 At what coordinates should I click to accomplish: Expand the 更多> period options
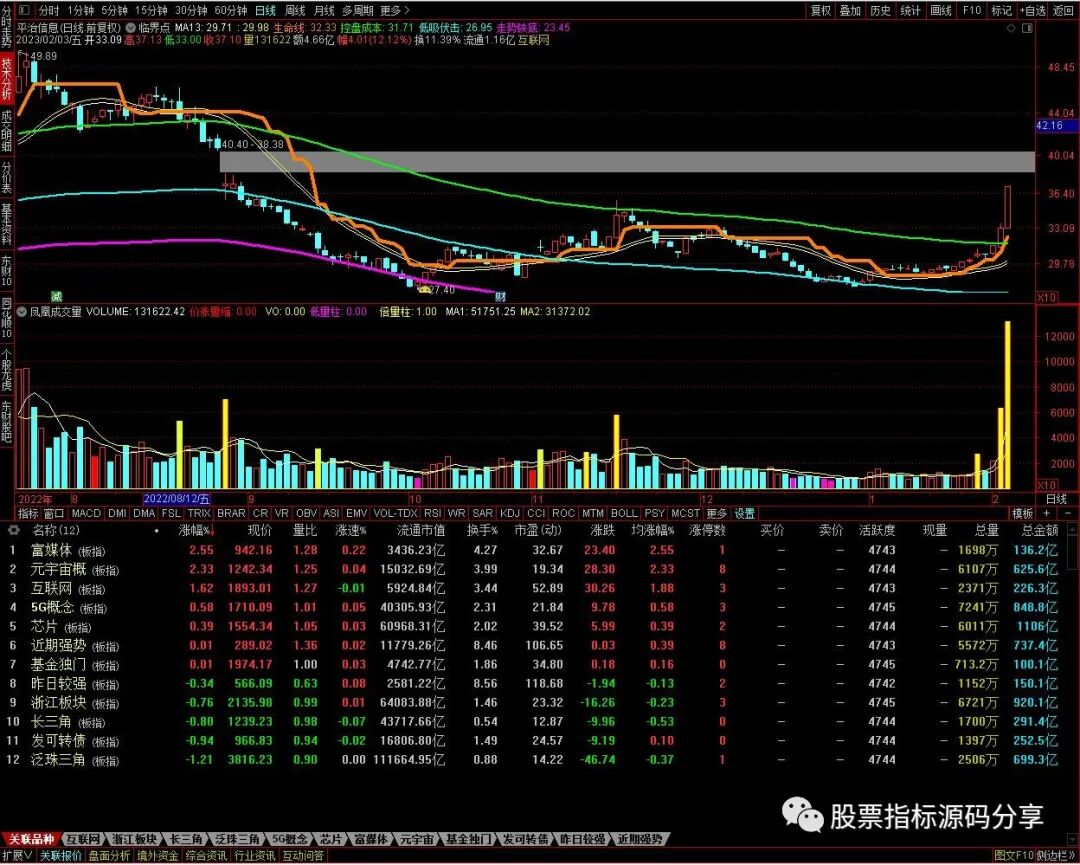point(395,10)
